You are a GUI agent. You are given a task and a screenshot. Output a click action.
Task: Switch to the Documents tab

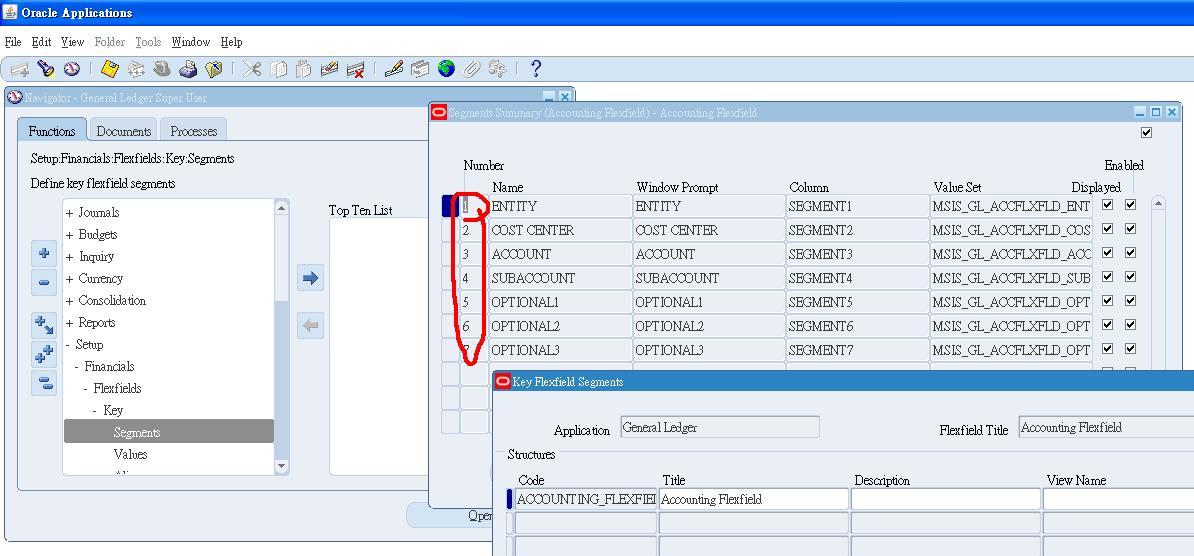point(123,130)
